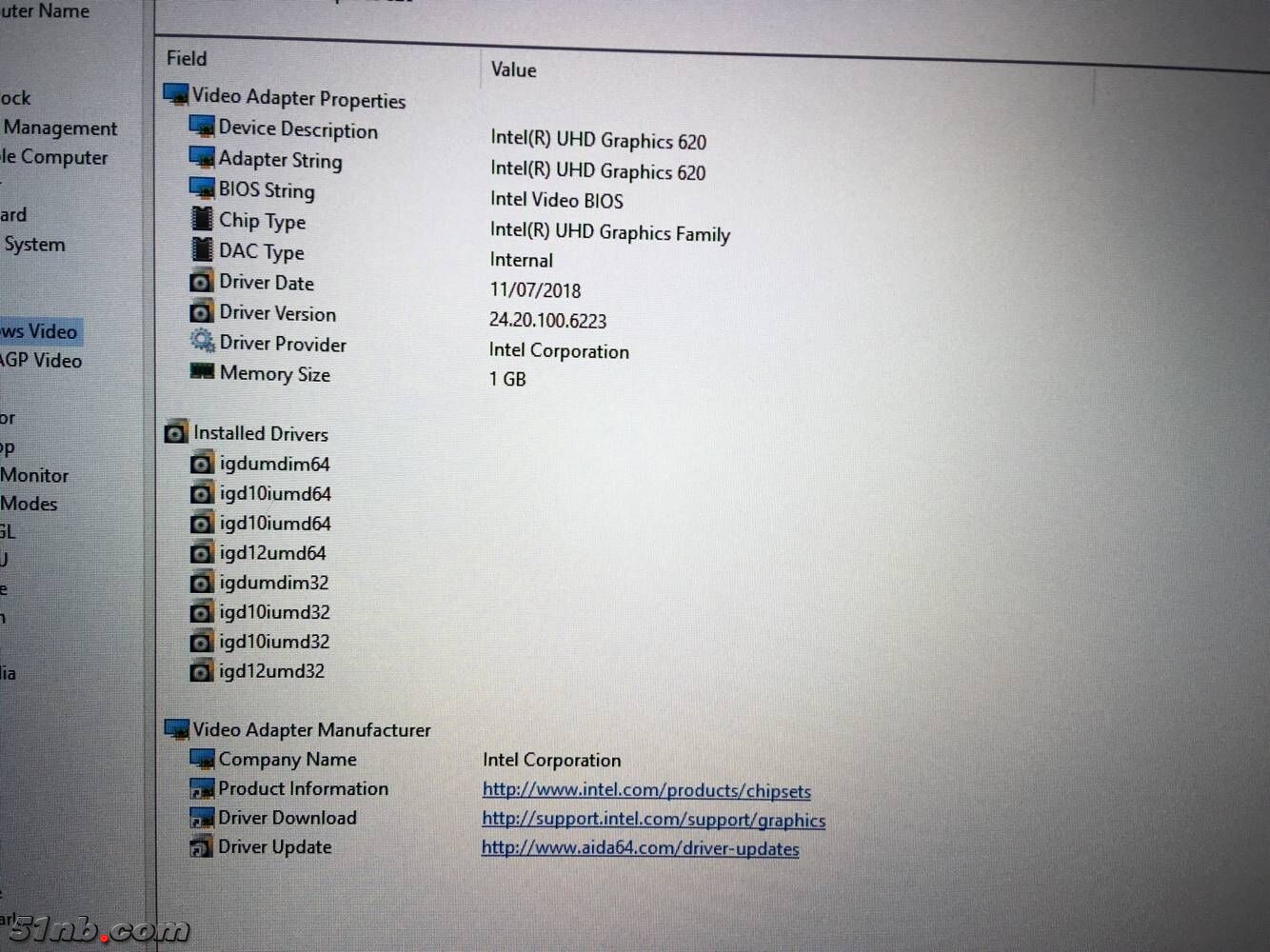Screen dimensions: 1270x952
Task: Select the DAC Type field label
Action: 262,251
